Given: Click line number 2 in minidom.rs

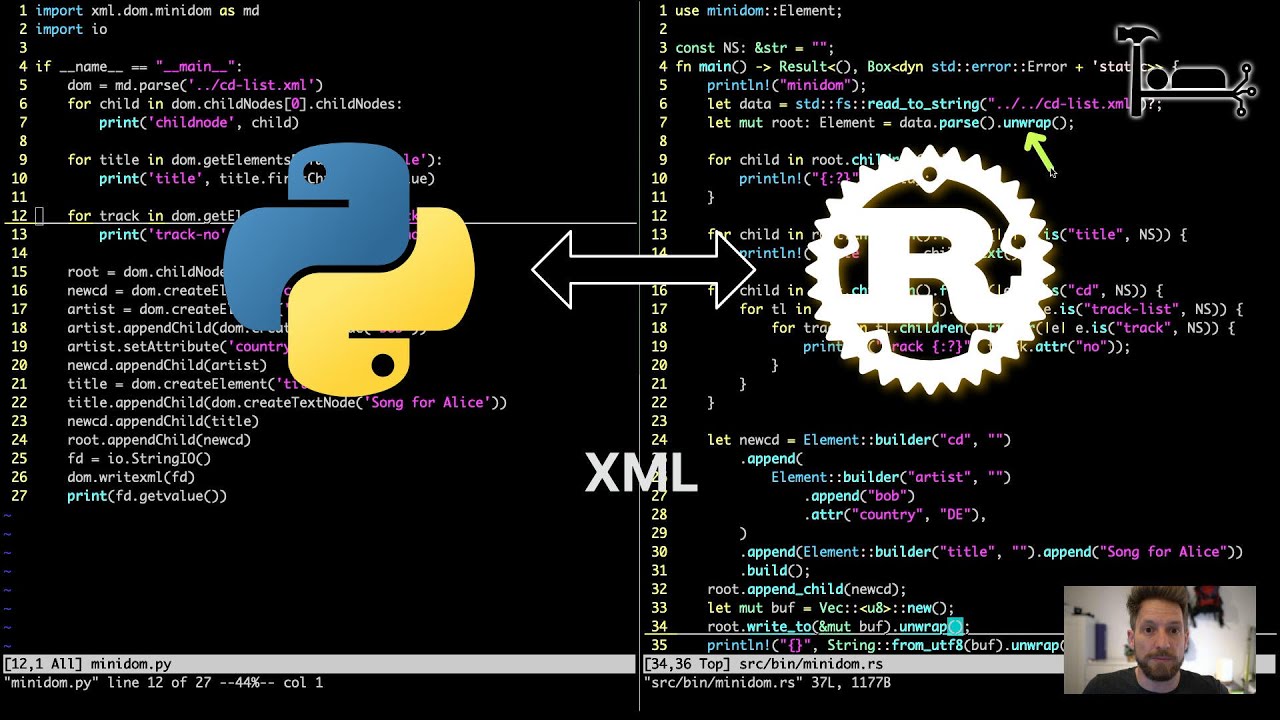Looking at the screenshot, I should coord(663,29).
